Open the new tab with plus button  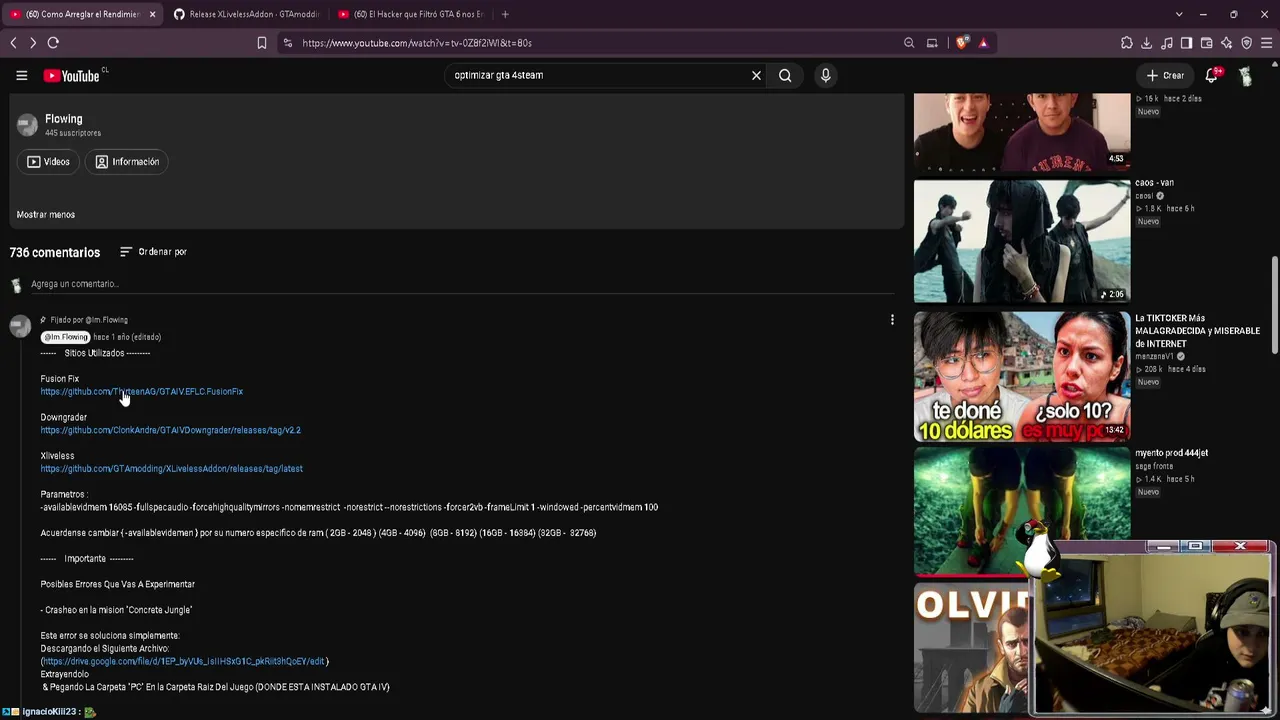505,14
